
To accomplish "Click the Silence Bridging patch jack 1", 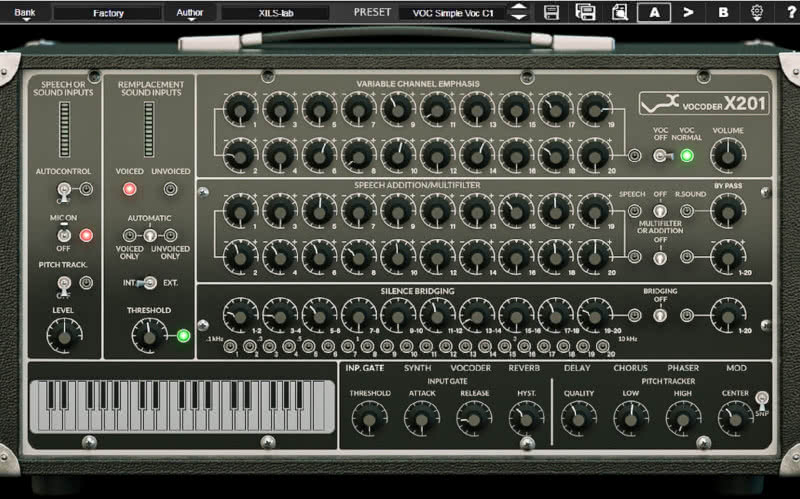I will click(231, 346).
